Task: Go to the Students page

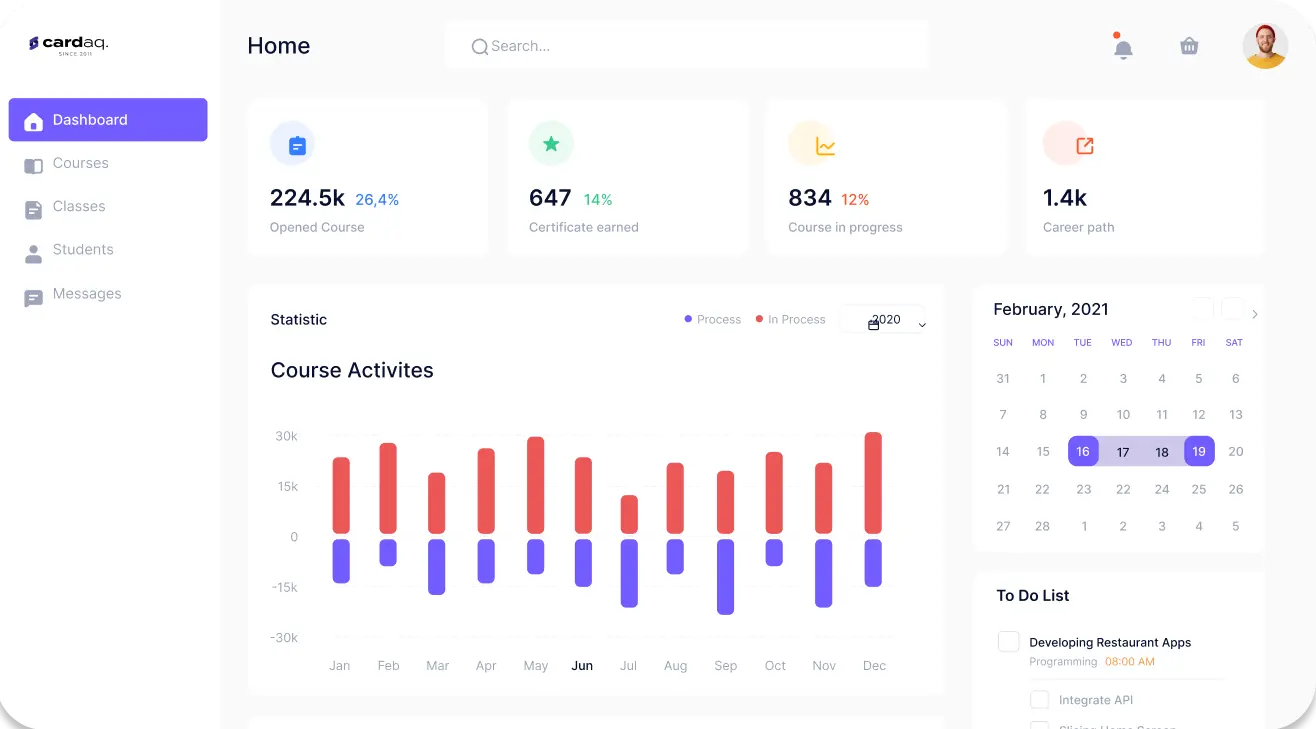Action: [82, 250]
